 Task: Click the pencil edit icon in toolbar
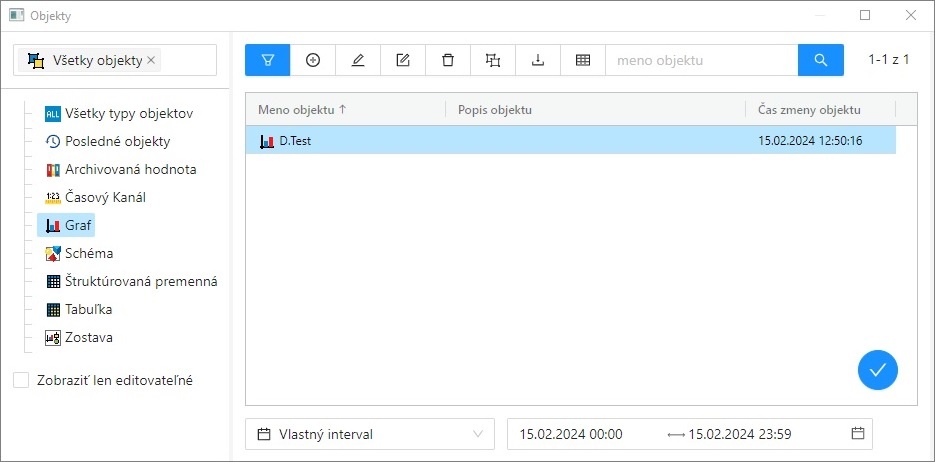(x=358, y=60)
